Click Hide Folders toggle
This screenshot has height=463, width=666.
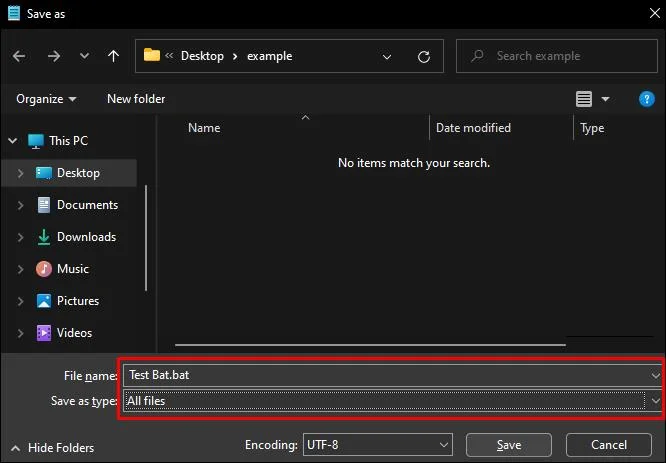(x=52, y=448)
